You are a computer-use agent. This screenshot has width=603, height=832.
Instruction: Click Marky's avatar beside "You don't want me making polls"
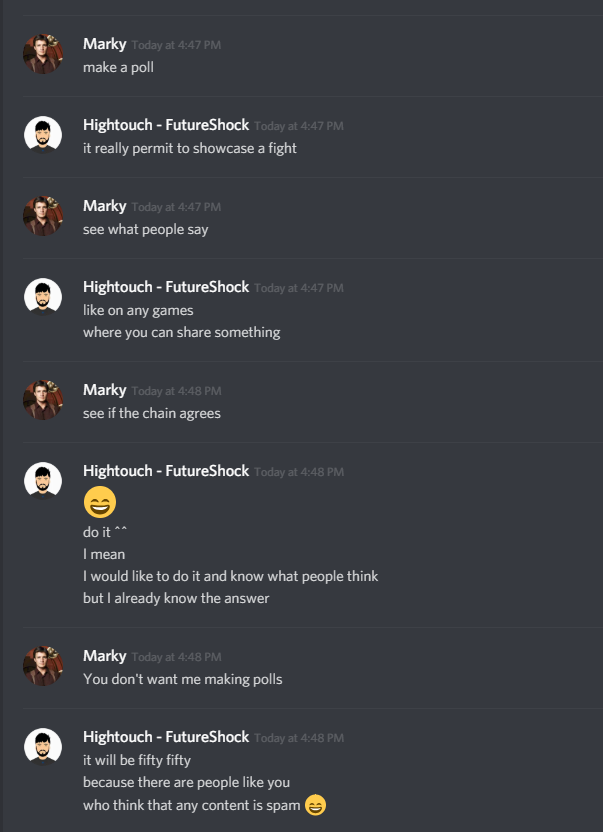(x=43, y=666)
